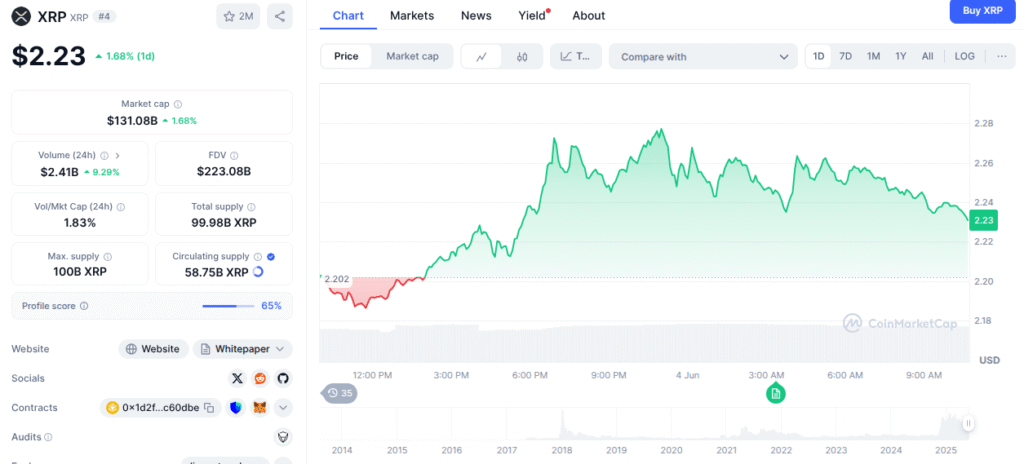Select the candlestick chart type icon
This screenshot has width=1024, height=464.
[522, 57]
